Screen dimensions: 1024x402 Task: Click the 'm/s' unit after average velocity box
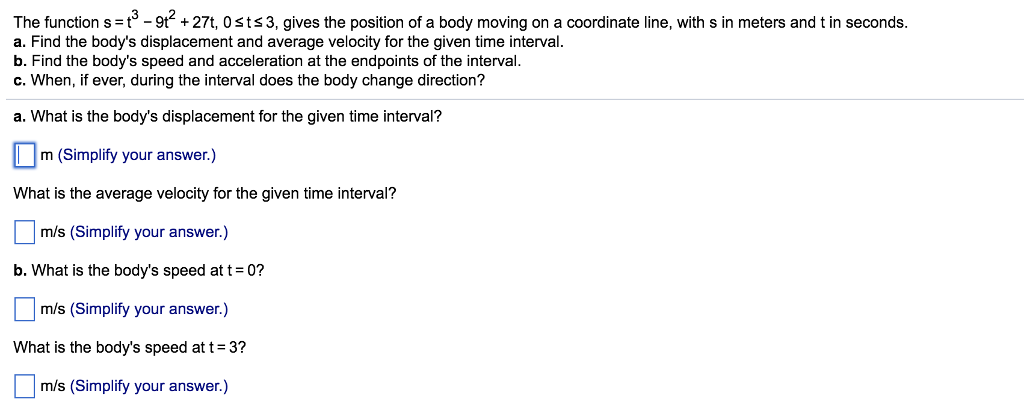[53, 232]
